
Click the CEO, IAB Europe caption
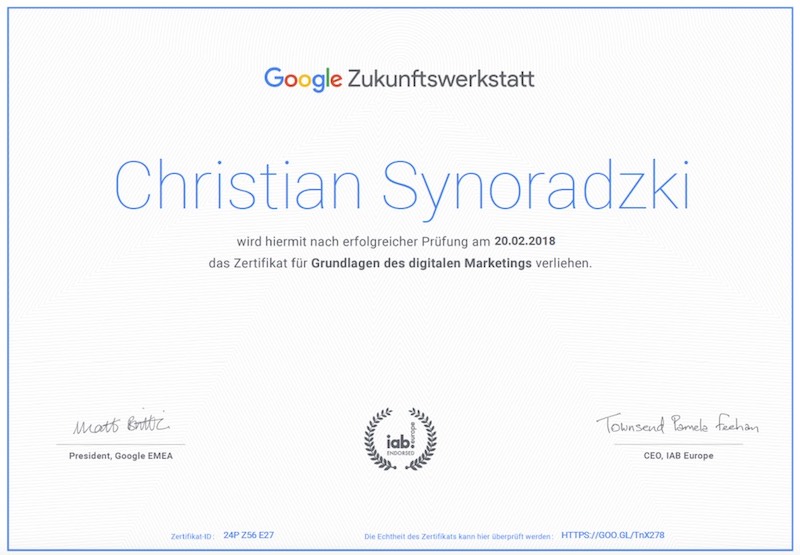[677, 456]
